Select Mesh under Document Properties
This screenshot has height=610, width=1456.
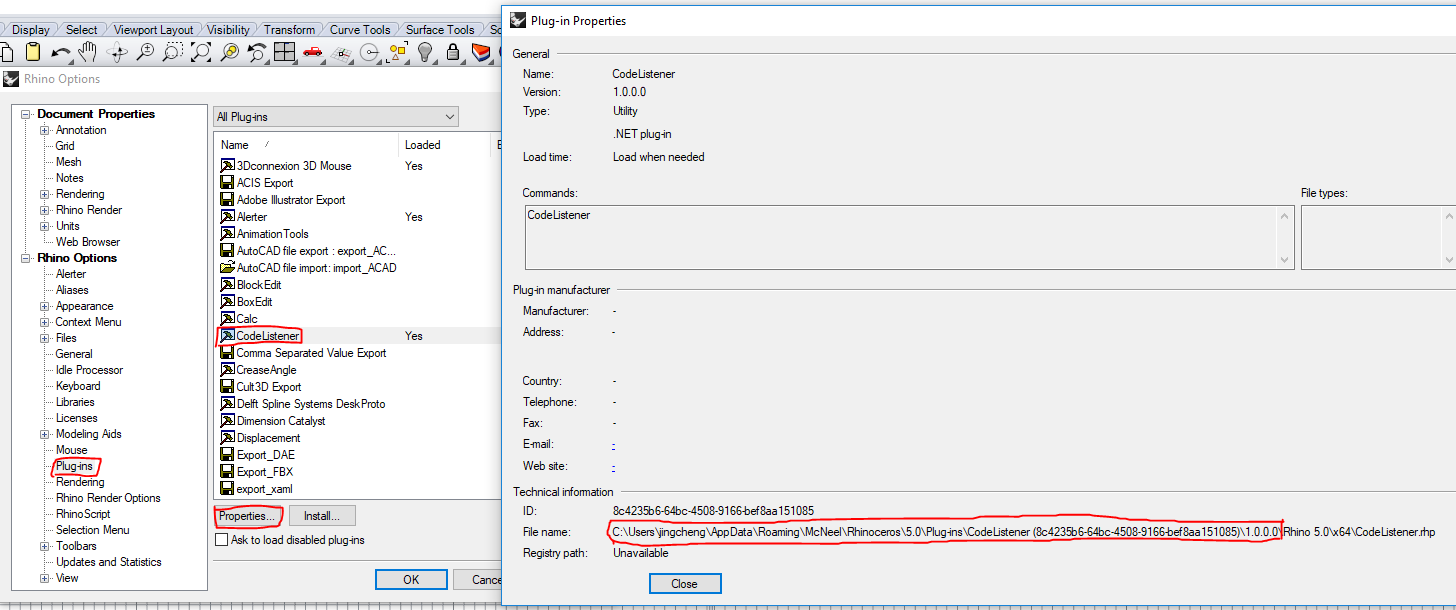(x=68, y=162)
